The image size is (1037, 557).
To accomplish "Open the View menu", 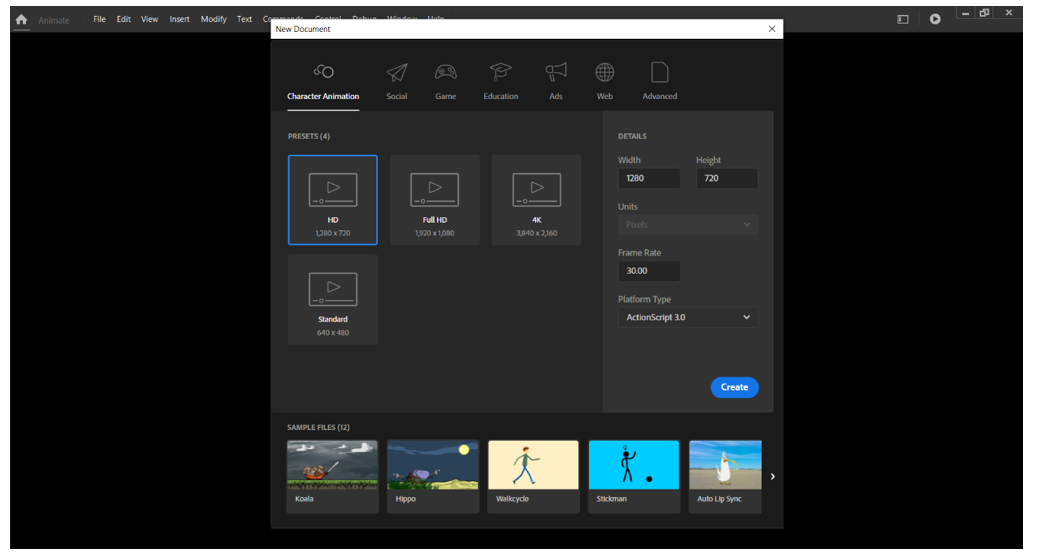I will pyautogui.click(x=149, y=19).
